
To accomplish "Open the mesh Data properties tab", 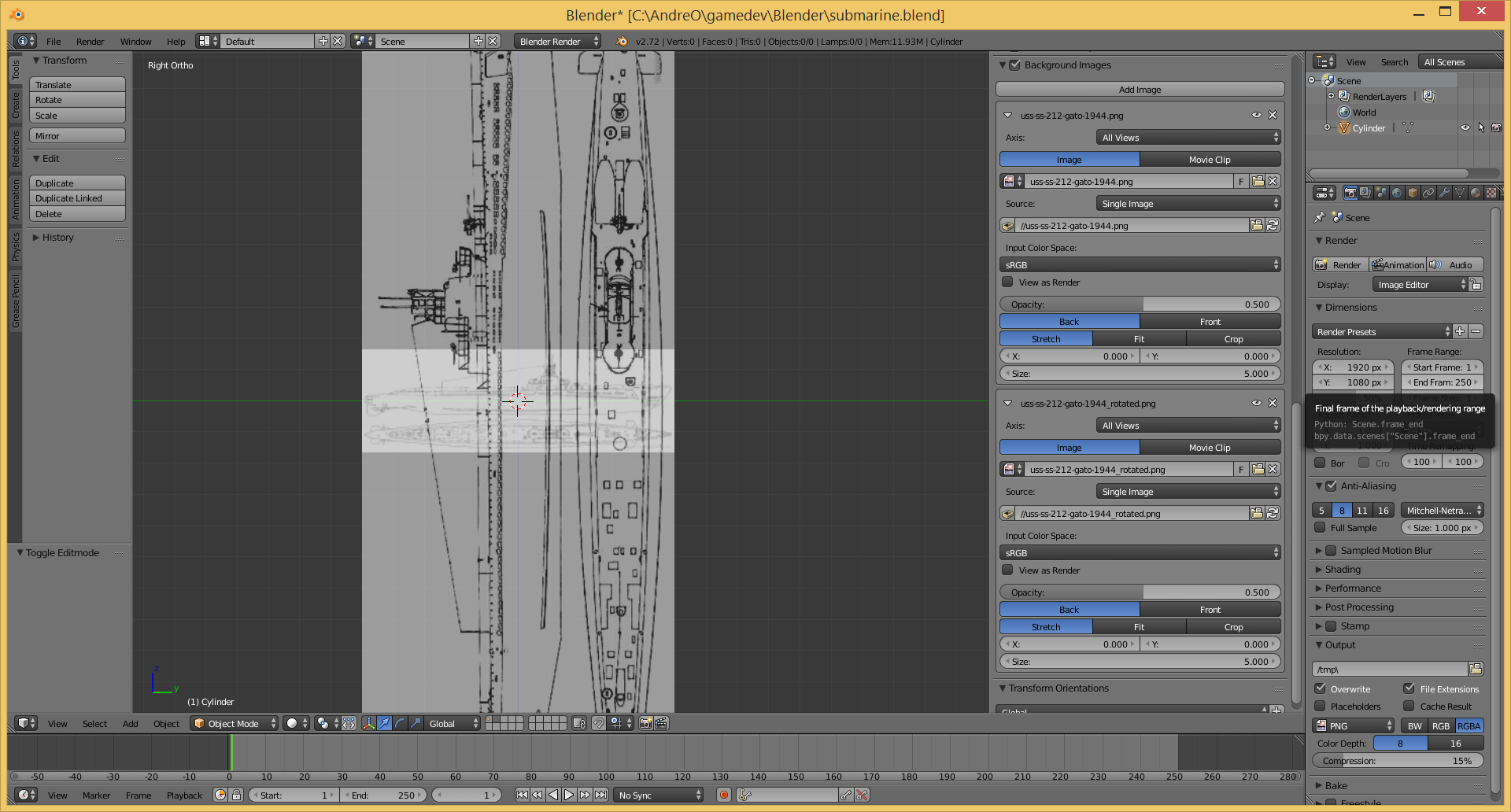I will coord(1460,193).
